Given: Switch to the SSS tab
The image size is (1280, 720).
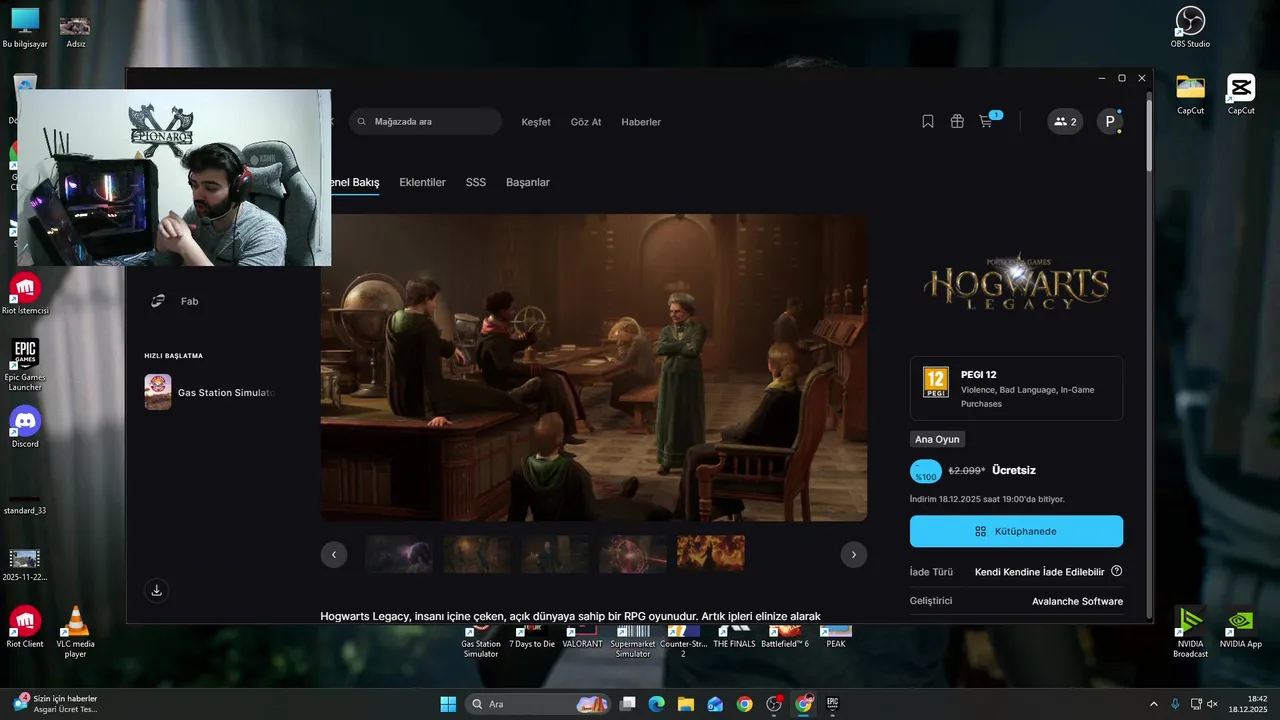Looking at the screenshot, I should (x=476, y=182).
